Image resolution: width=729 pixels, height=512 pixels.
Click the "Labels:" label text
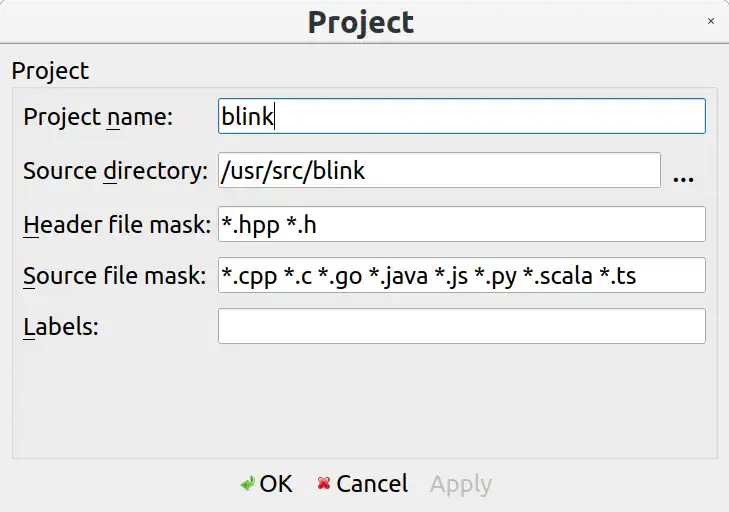(60, 326)
